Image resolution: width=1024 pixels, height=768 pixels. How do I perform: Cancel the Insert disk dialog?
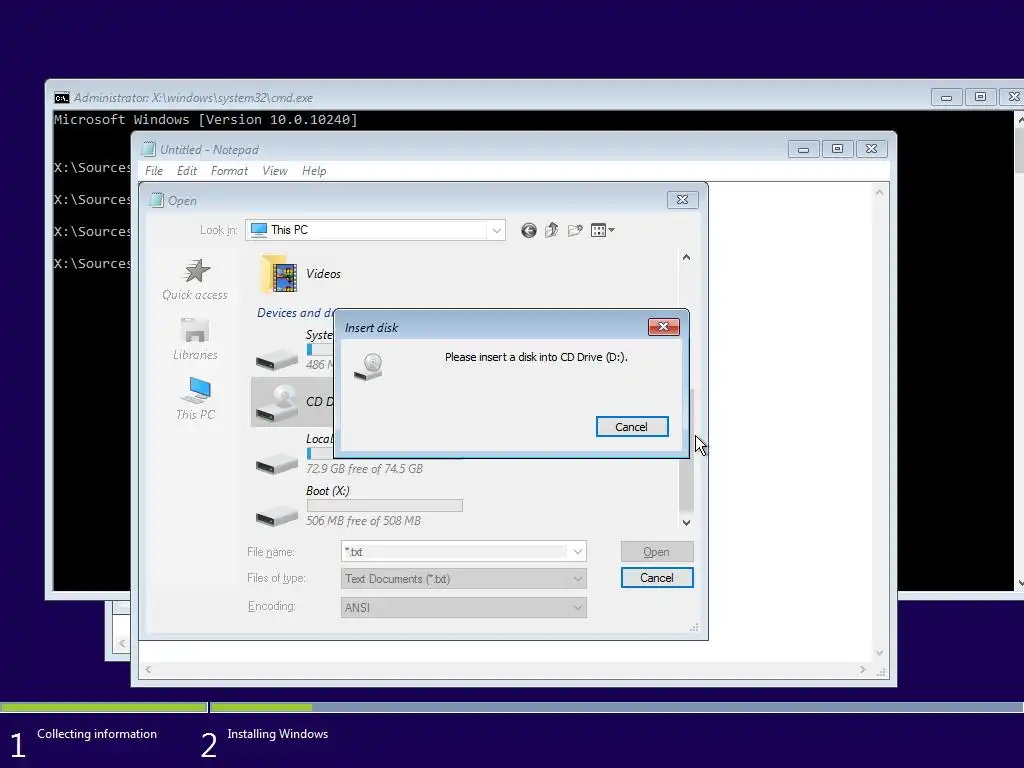(x=632, y=426)
